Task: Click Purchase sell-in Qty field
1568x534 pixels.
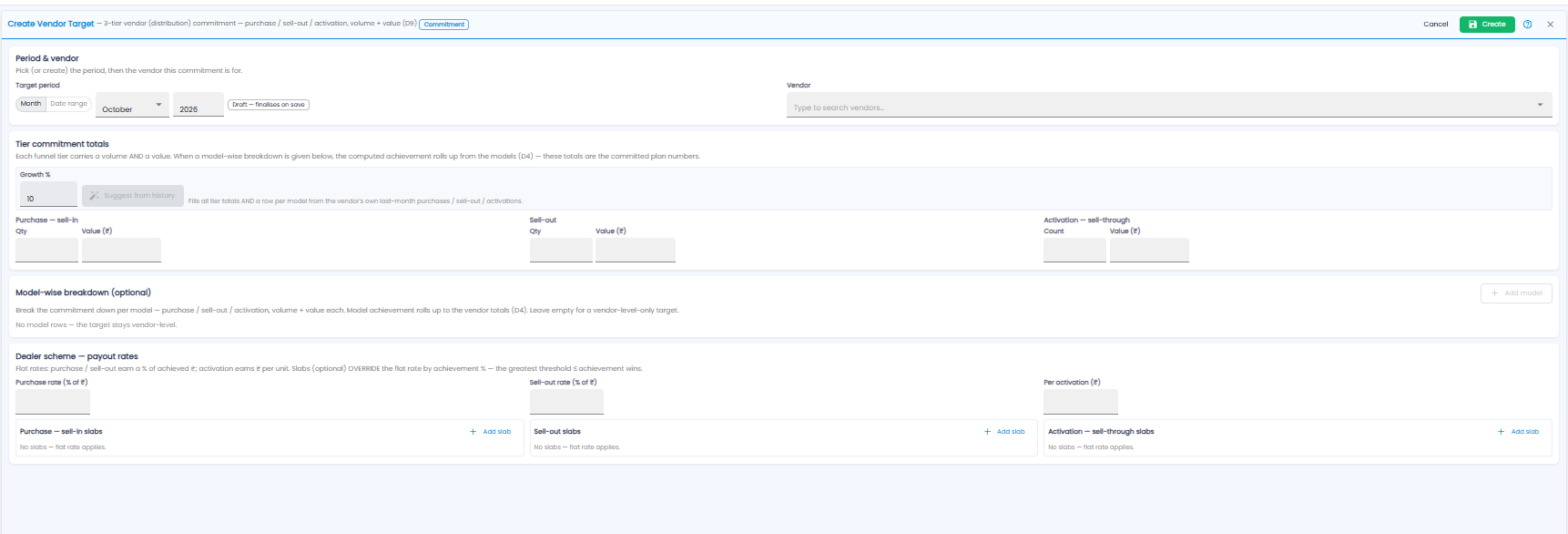Action: pyautogui.click(x=46, y=251)
